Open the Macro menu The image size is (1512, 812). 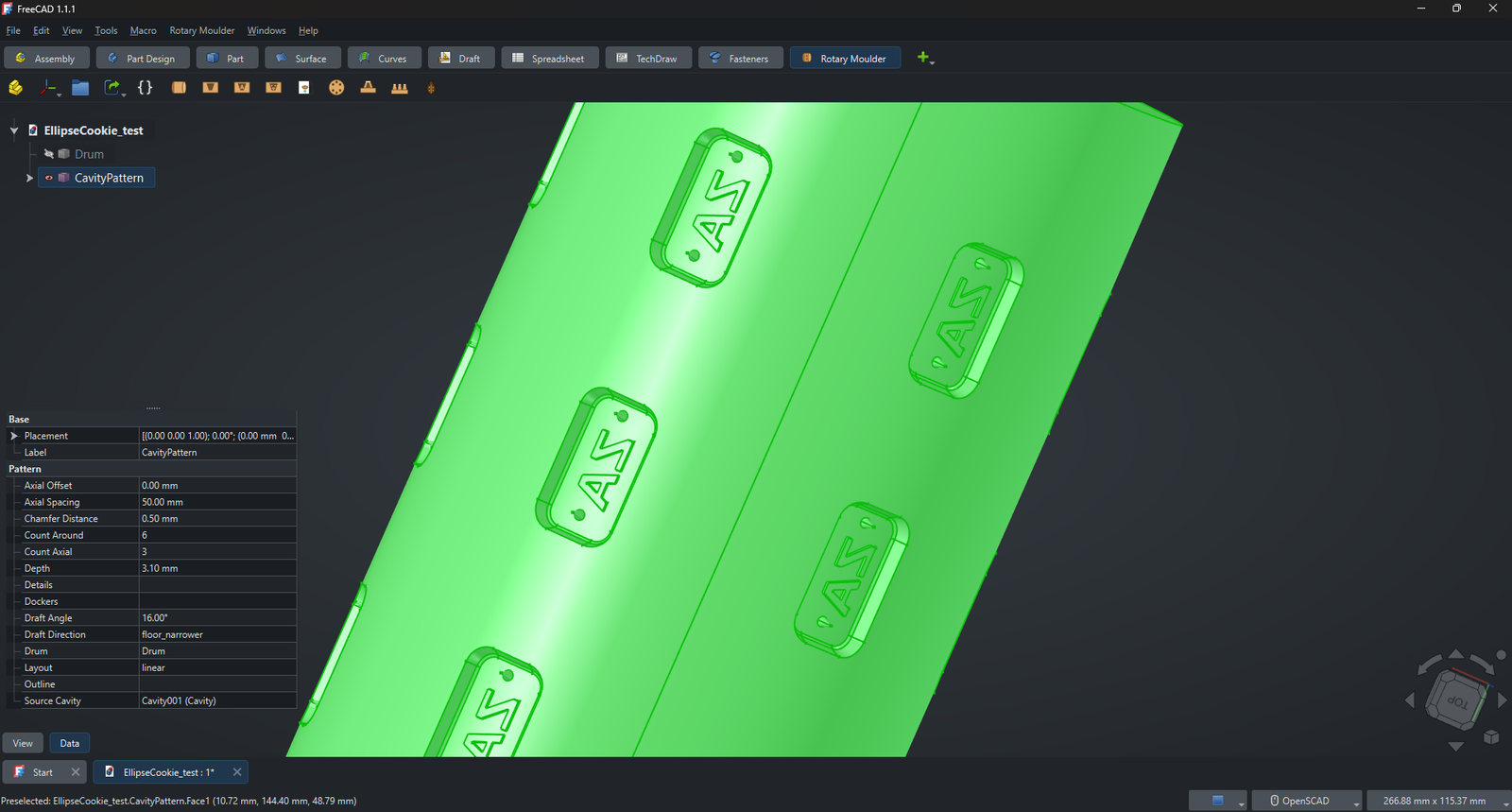[144, 30]
